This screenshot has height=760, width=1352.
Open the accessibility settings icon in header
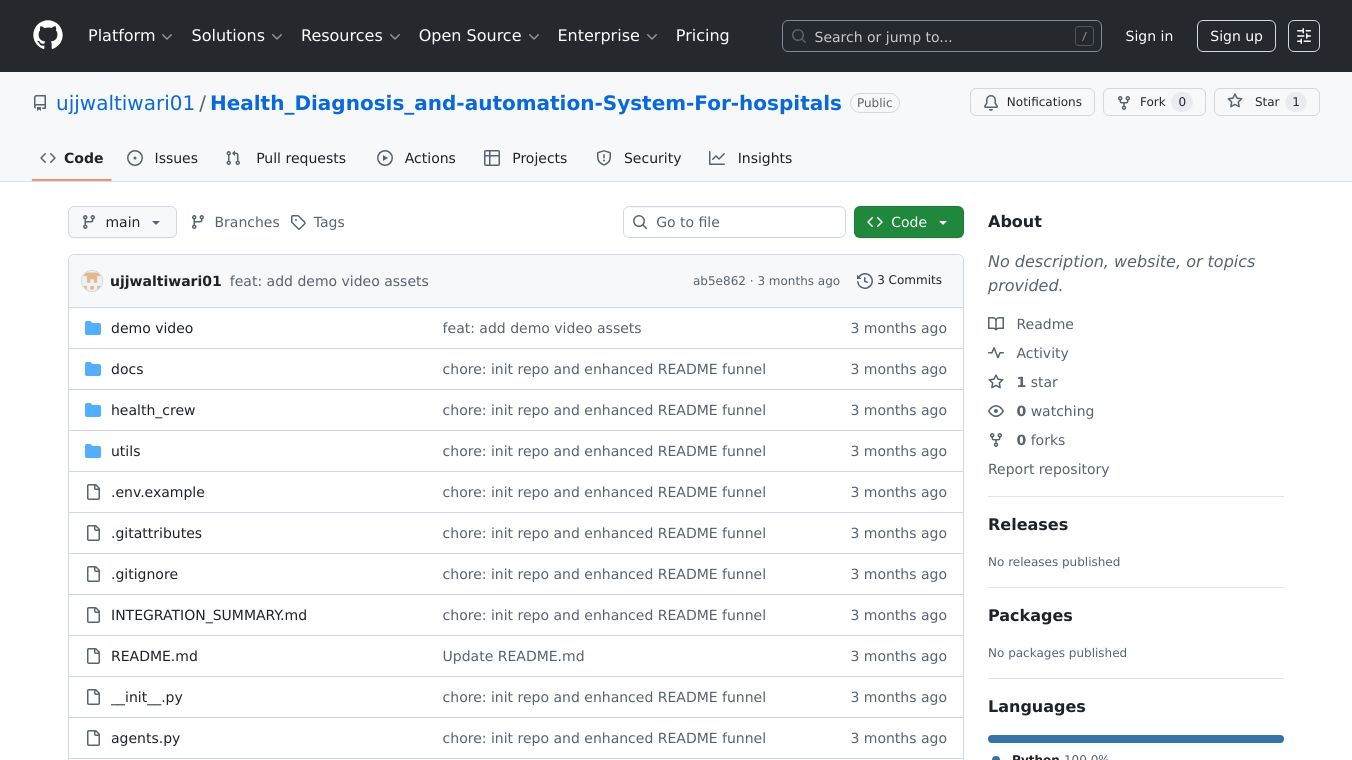pyautogui.click(x=1303, y=36)
